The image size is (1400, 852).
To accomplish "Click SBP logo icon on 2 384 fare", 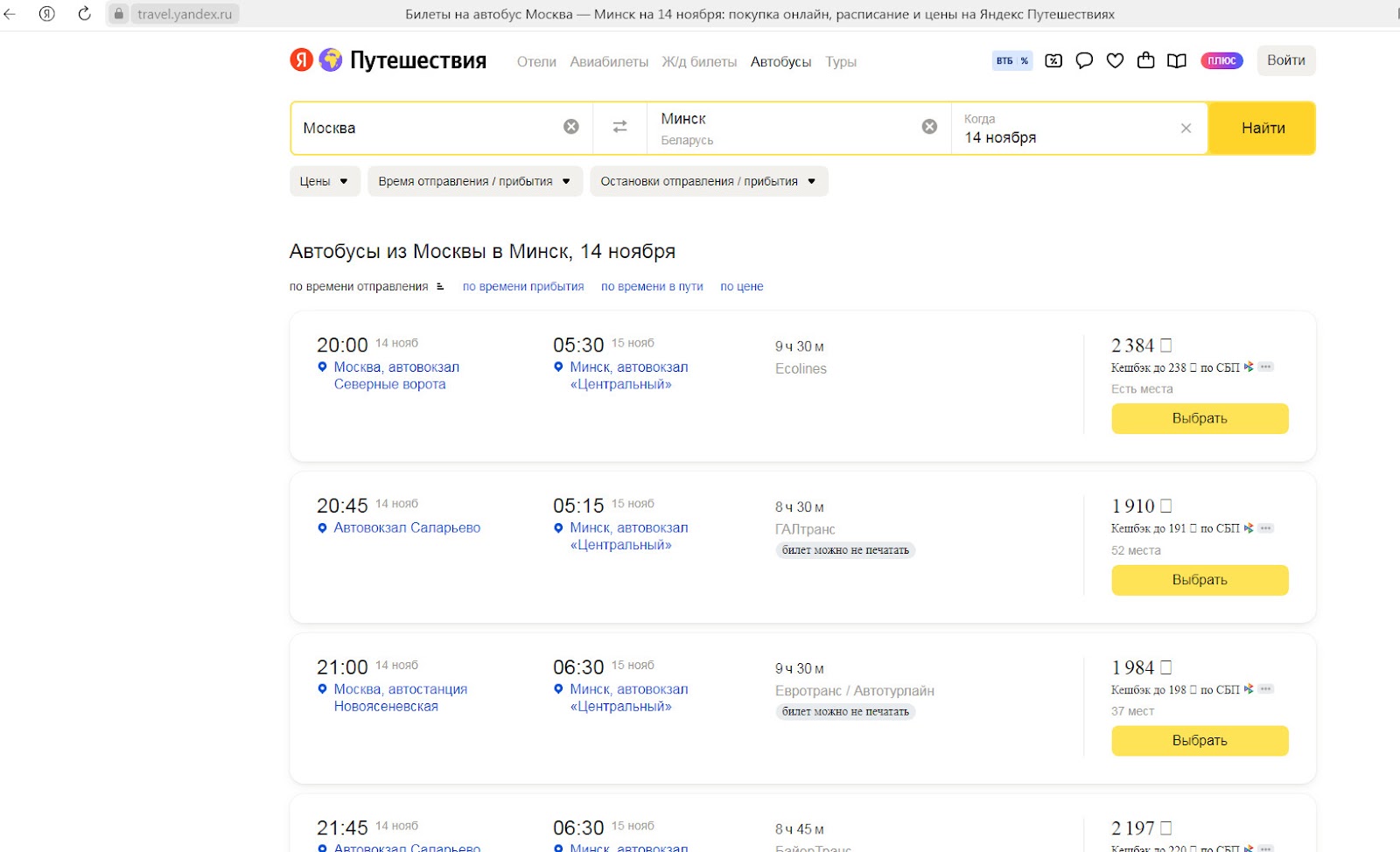I will pyautogui.click(x=1249, y=367).
